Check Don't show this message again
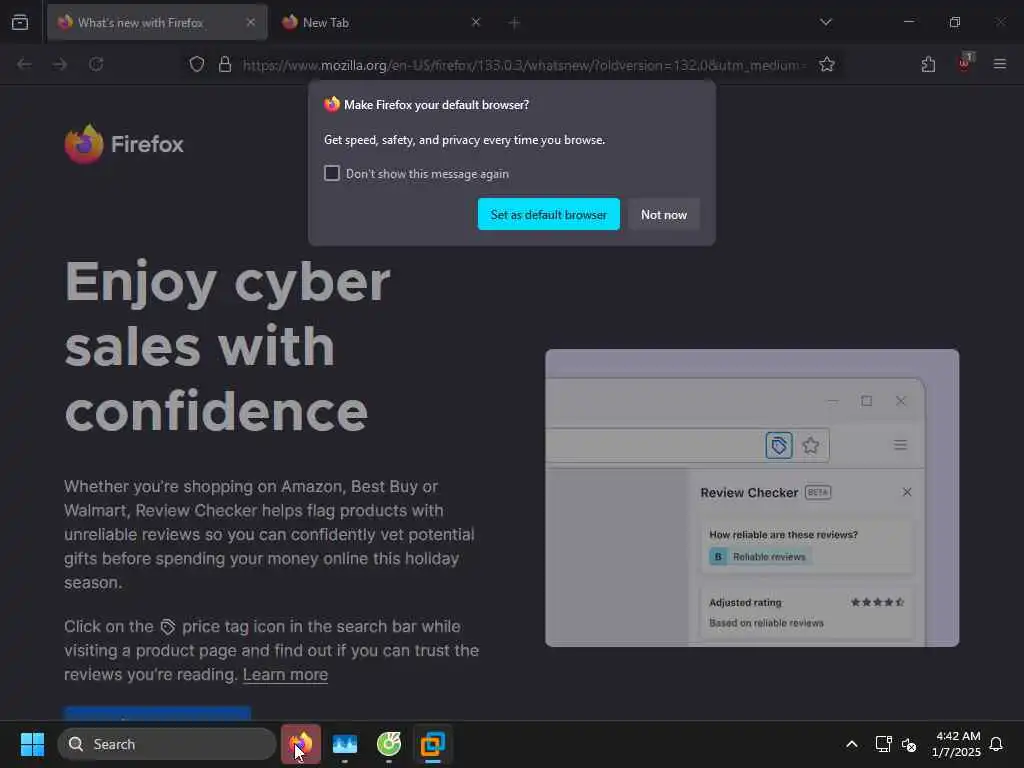The image size is (1024, 768). click(x=332, y=173)
